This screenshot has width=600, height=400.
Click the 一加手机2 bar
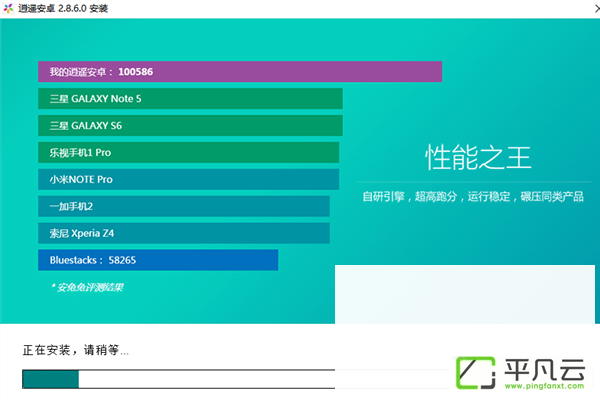[184, 206]
